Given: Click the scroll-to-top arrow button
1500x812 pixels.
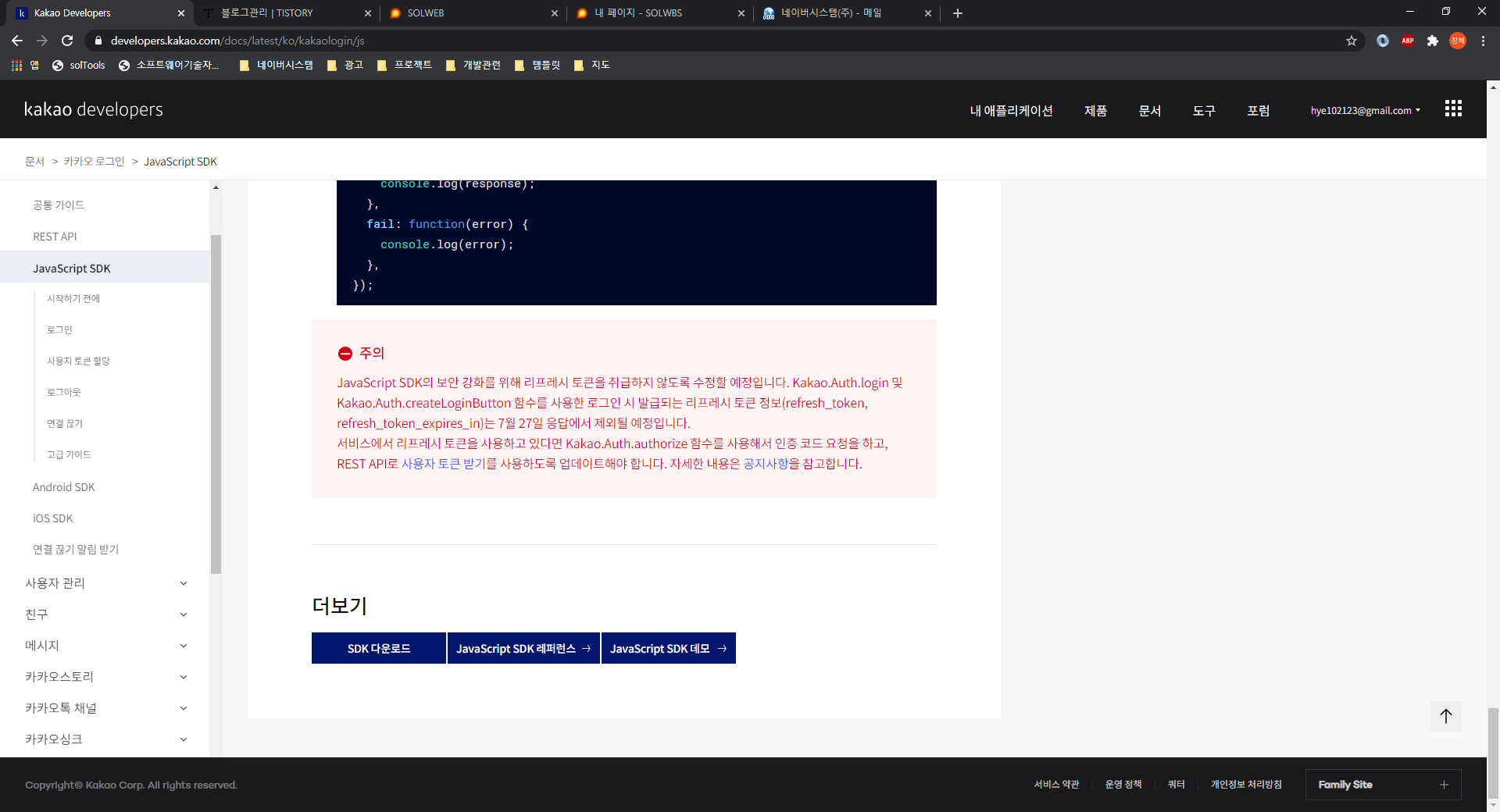Looking at the screenshot, I should click(x=1446, y=716).
